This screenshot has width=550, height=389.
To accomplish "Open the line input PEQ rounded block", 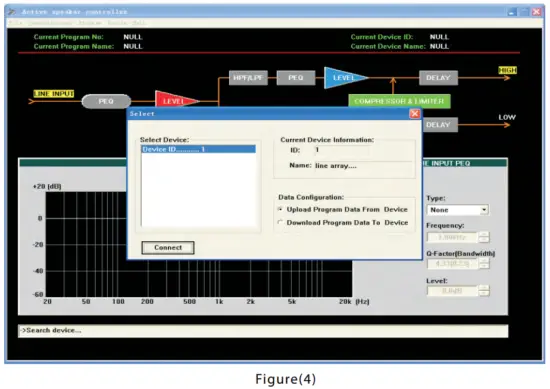I will pos(106,101).
